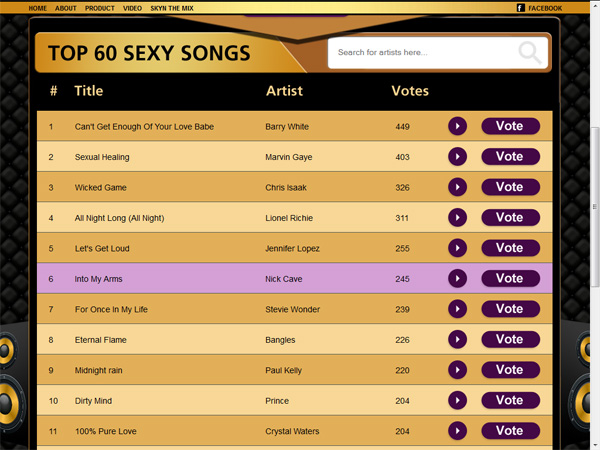Play preview of Into My Arms
Viewport: 600px width, 450px height.
(x=457, y=278)
